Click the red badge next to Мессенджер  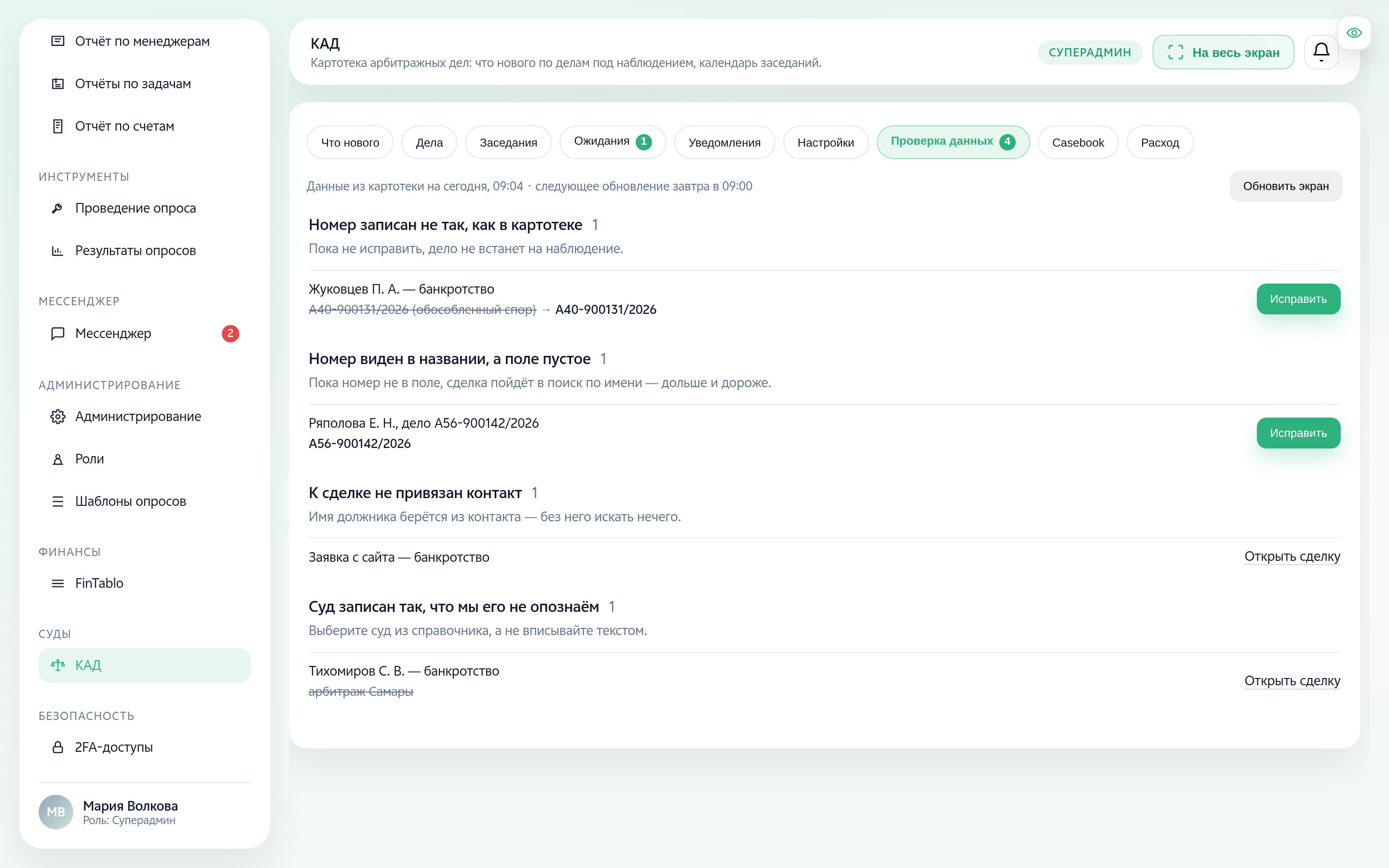(x=230, y=334)
